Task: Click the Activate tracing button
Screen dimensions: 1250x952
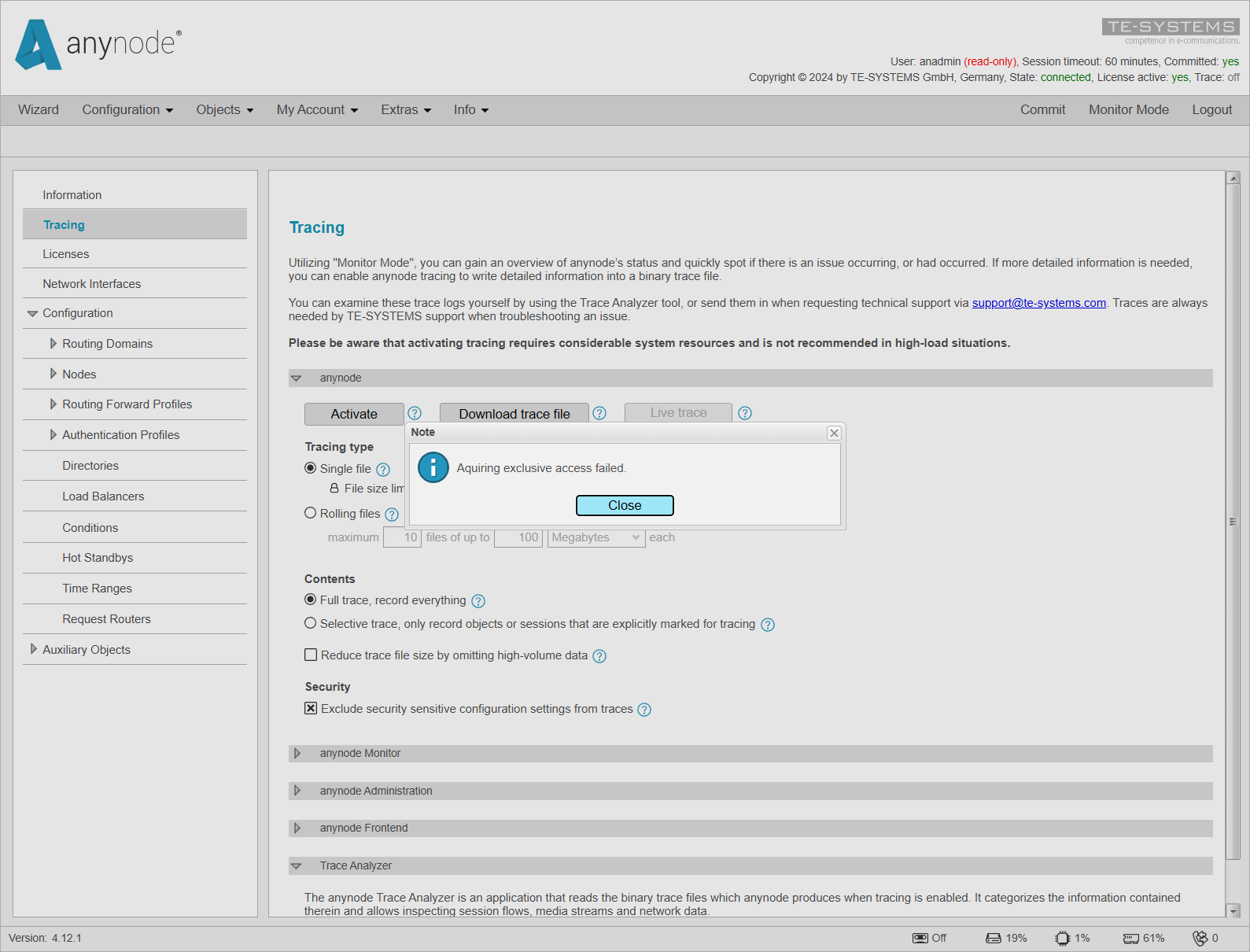Action: (x=354, y=414)
